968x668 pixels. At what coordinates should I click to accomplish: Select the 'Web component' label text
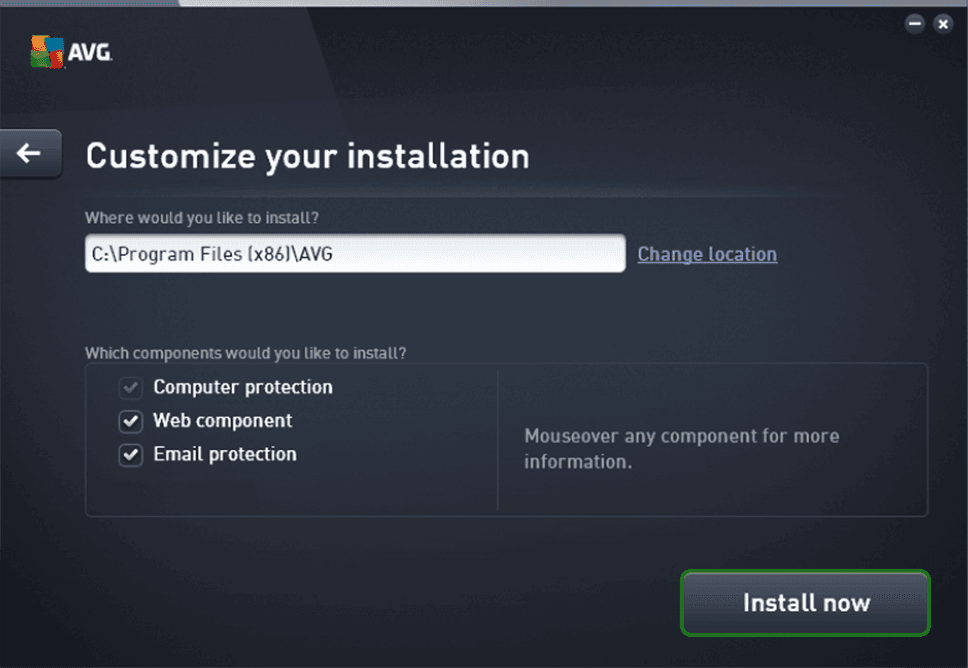(222, 421)
